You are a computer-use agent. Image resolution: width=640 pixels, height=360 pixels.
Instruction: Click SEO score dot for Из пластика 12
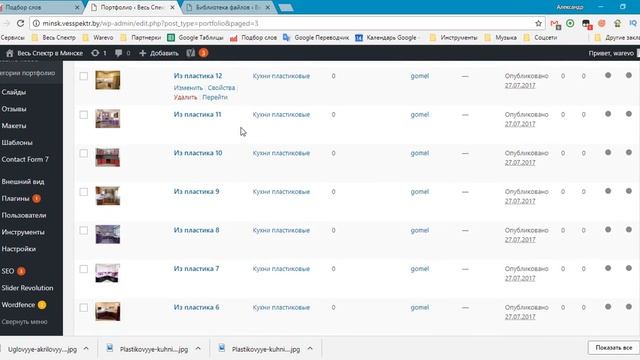(608, 75)
